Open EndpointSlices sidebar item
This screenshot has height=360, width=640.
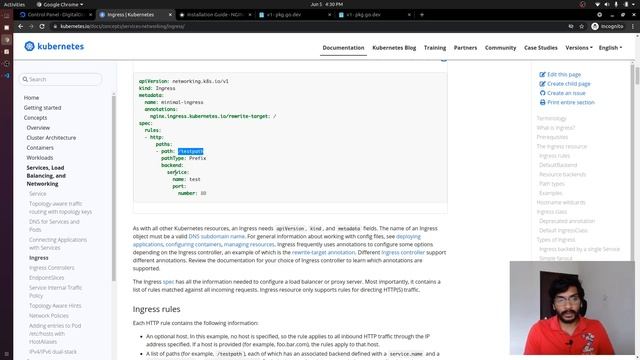pyautogui.click(x=47, y=278)
